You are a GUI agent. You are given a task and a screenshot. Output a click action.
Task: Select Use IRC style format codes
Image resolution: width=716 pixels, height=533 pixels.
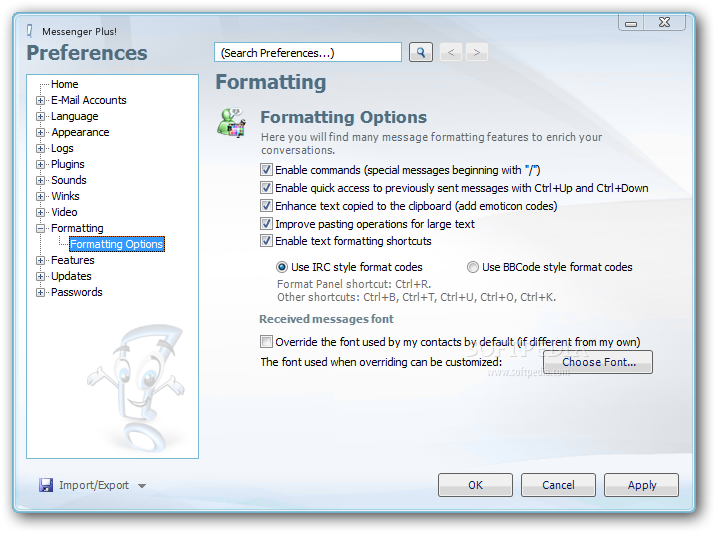[282, 267]
